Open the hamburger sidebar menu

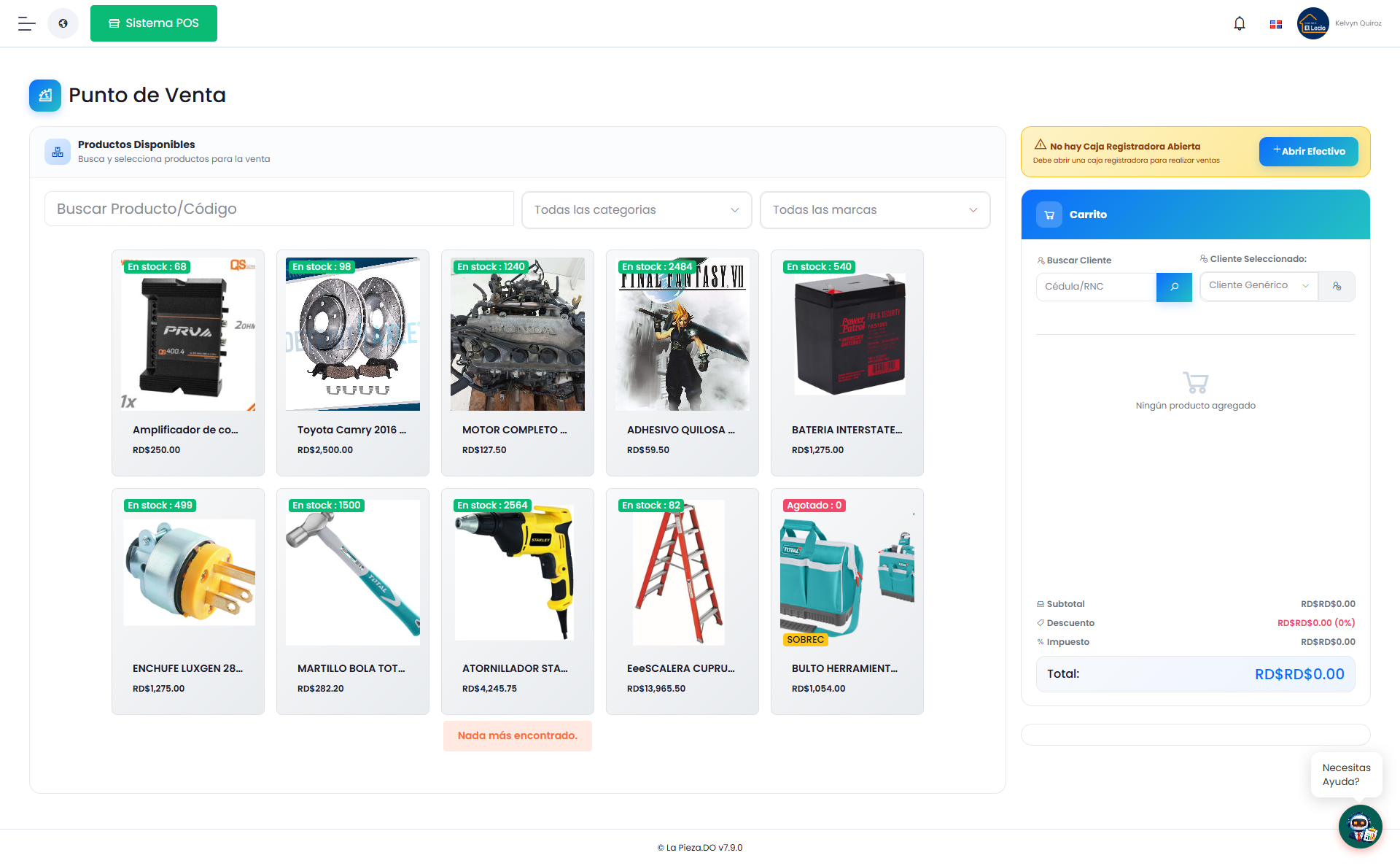(27, 23)
